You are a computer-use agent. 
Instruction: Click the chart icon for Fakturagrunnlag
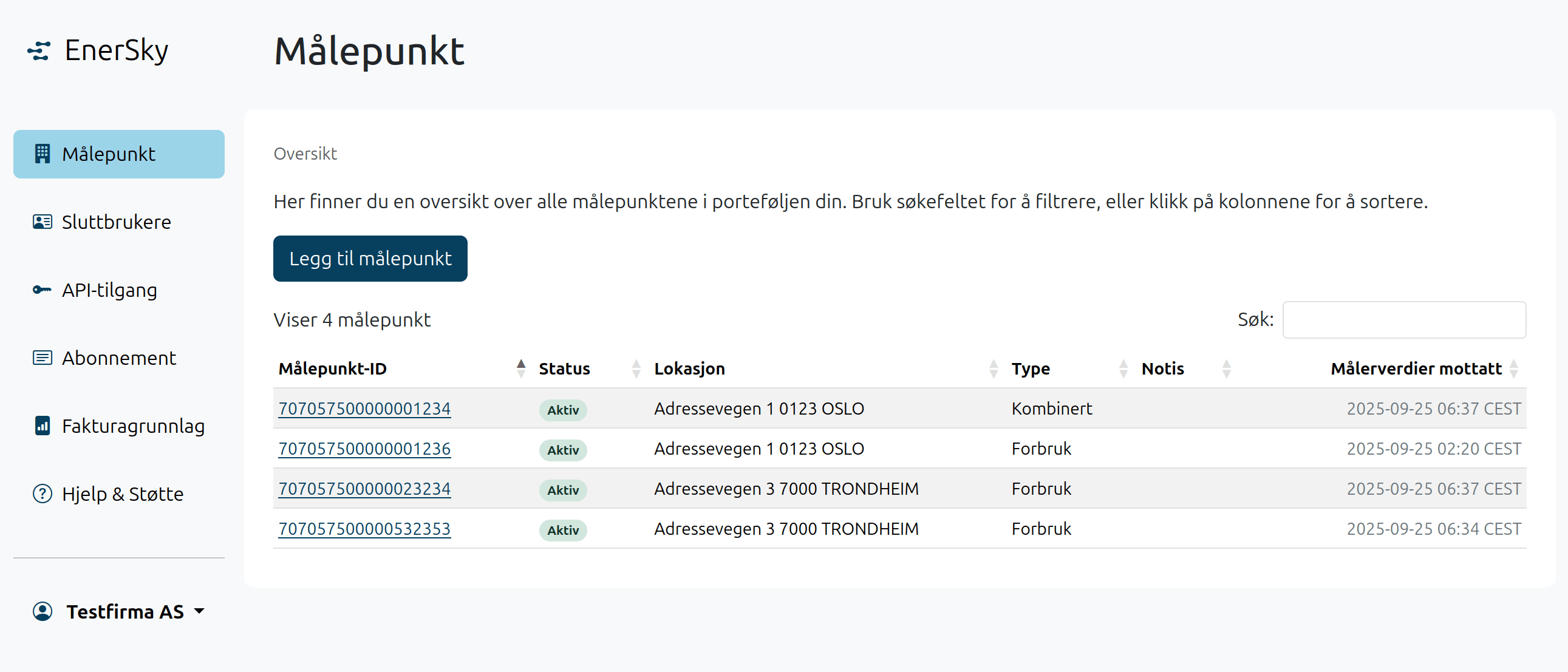click(42, 426)
